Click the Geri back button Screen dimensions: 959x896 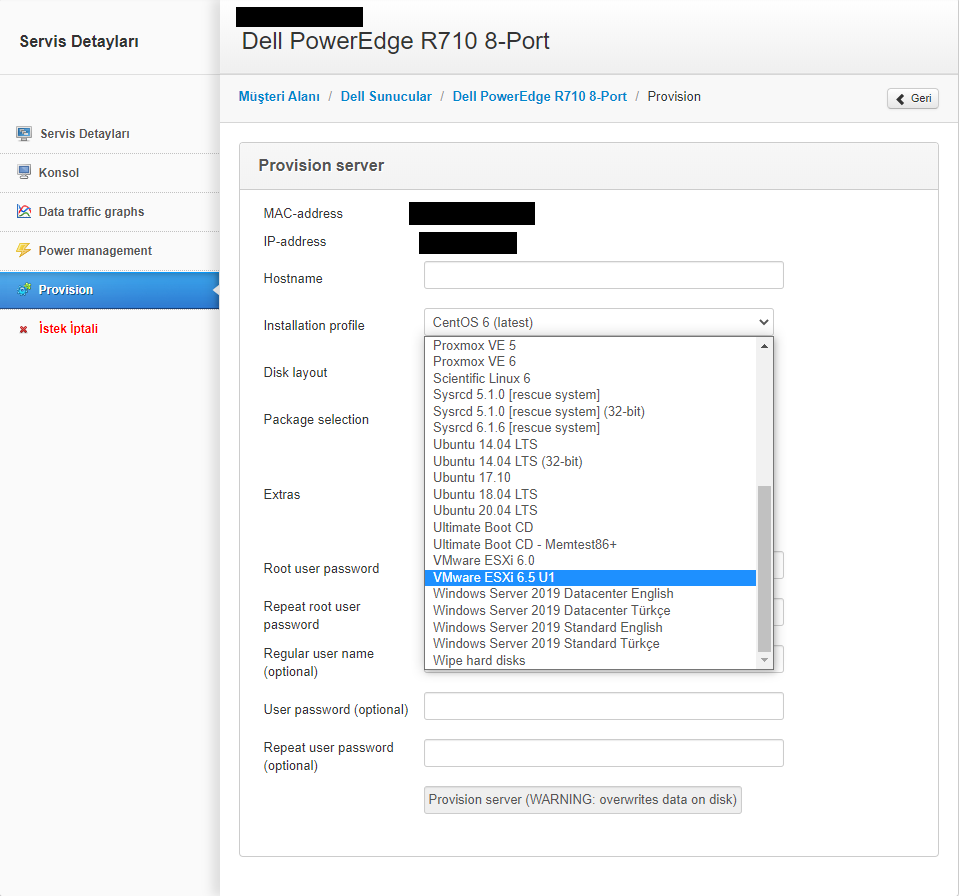913,98
